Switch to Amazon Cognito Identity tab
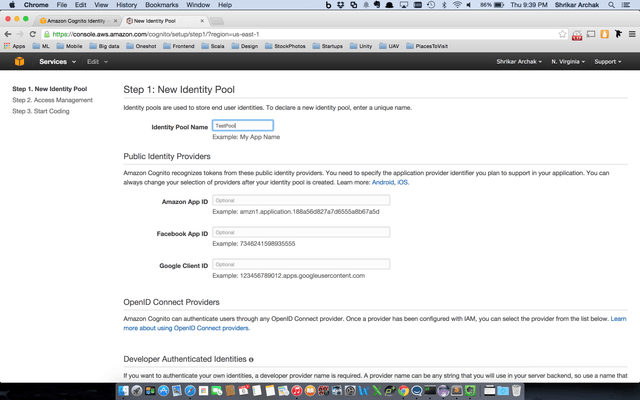640x400 pixels. point(76,21)
